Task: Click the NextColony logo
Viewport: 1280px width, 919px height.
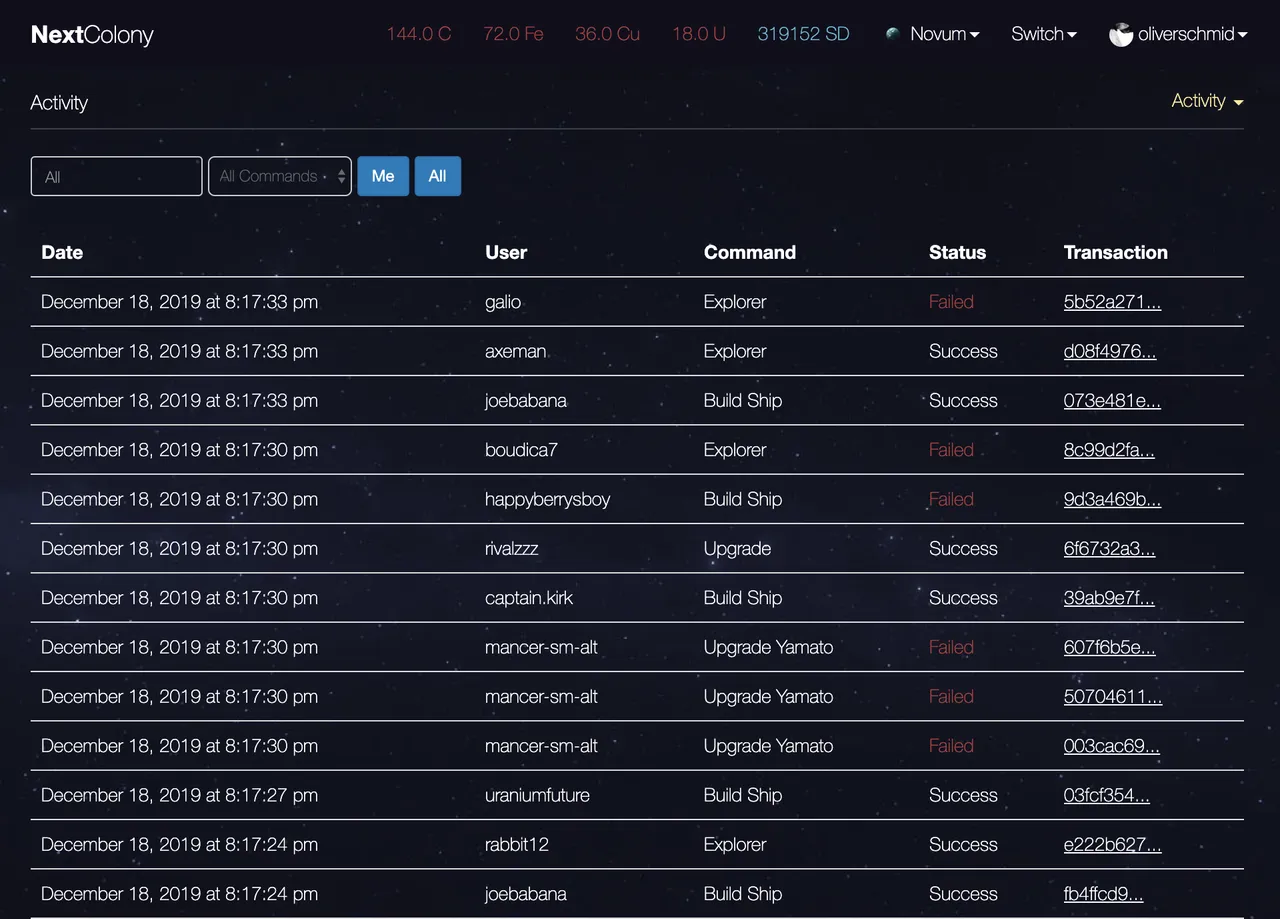Action: 92,35
